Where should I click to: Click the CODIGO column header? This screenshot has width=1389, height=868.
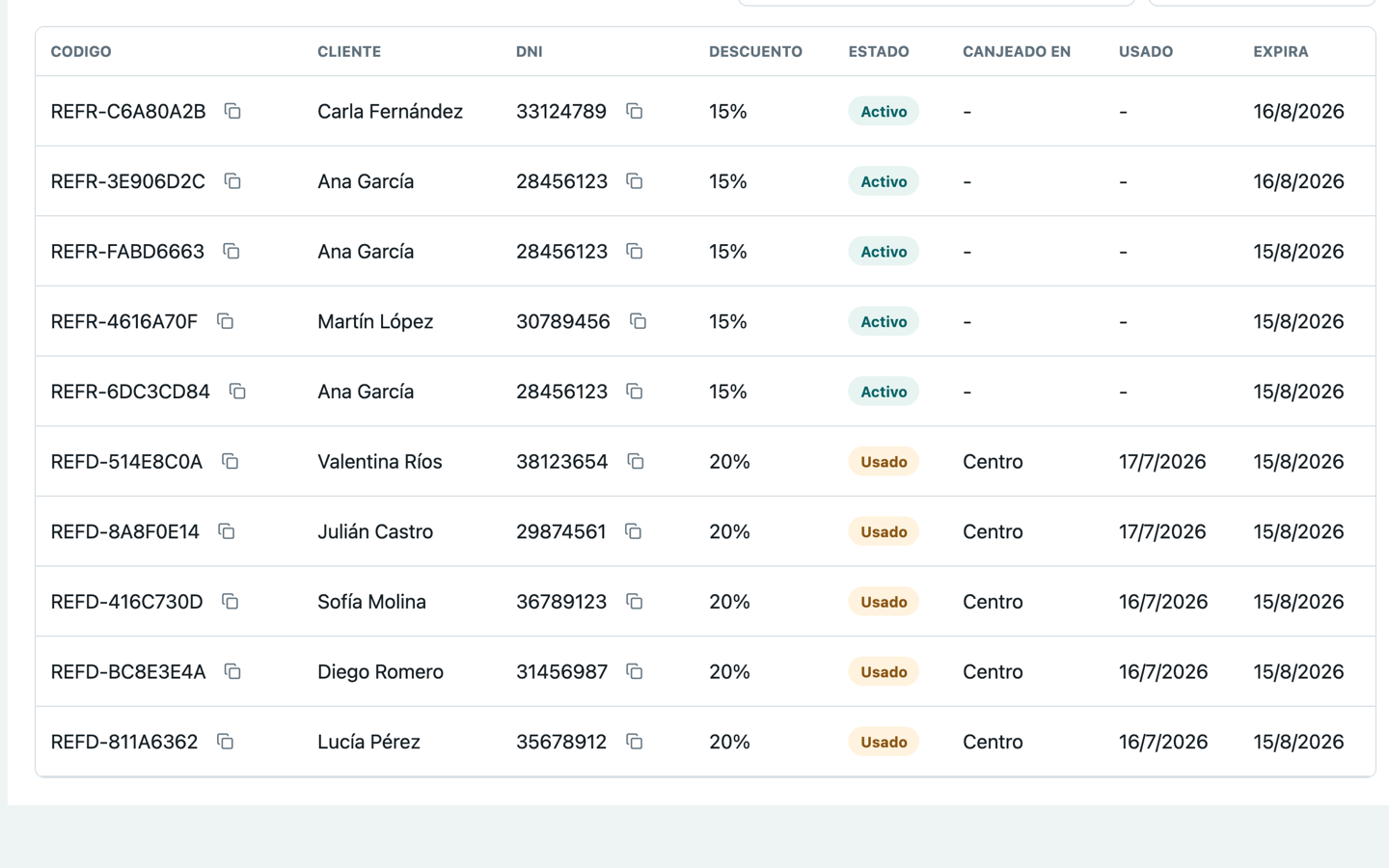81,52
